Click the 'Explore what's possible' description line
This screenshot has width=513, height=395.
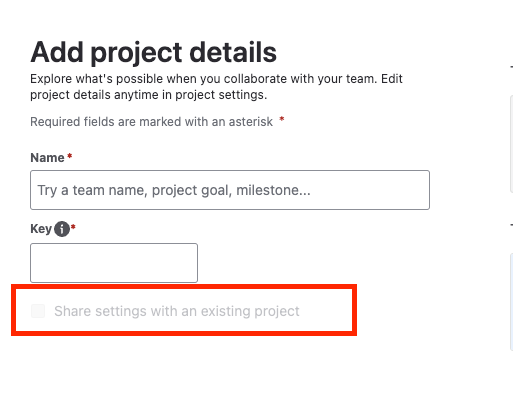pos(216,79)
